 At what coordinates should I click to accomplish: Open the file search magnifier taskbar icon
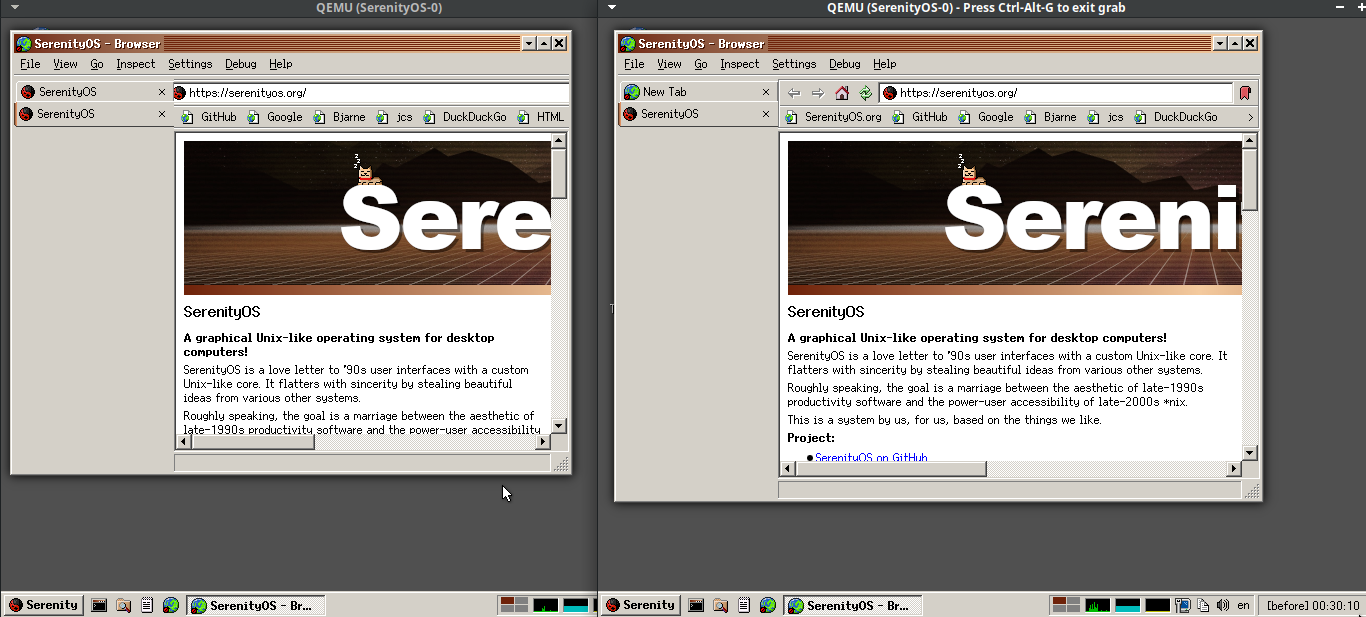coord(720,604)
